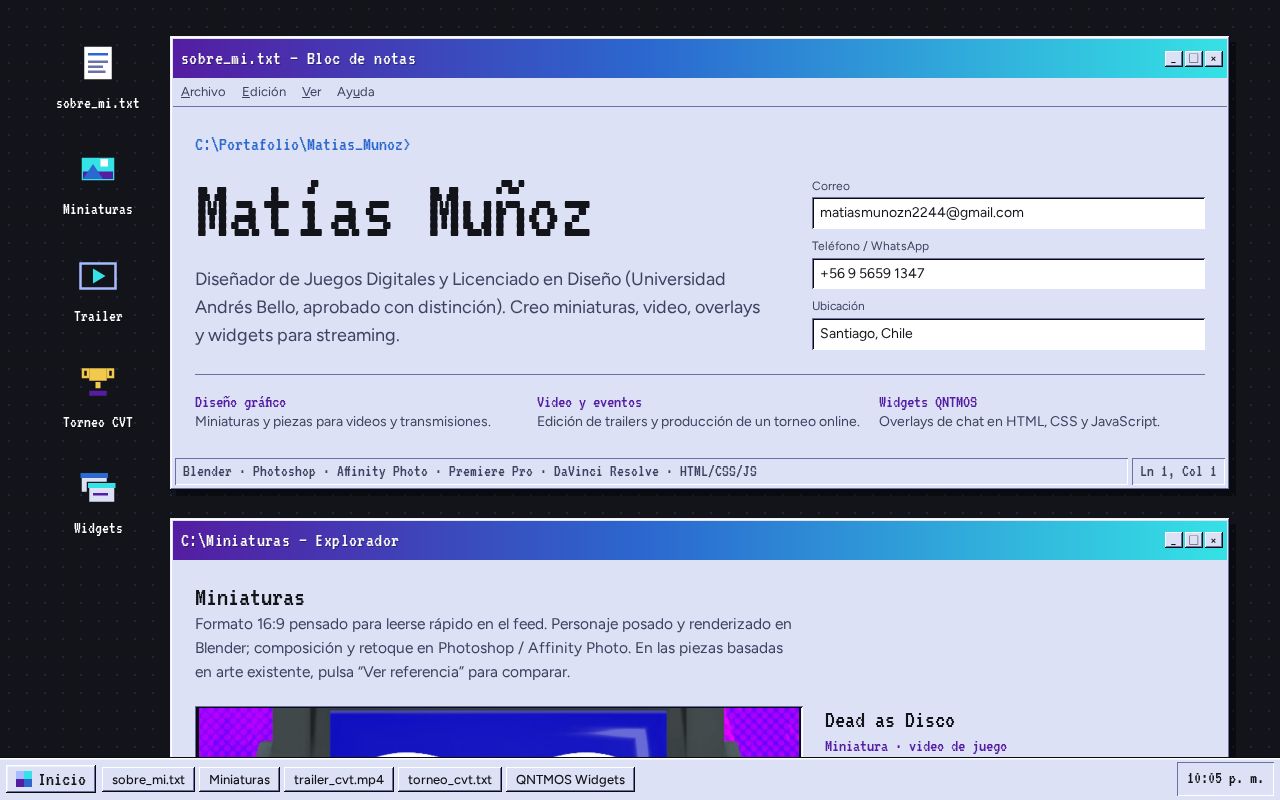Click the Video y eventos heading
This screenshot has height=800, width=1280.
589,403
